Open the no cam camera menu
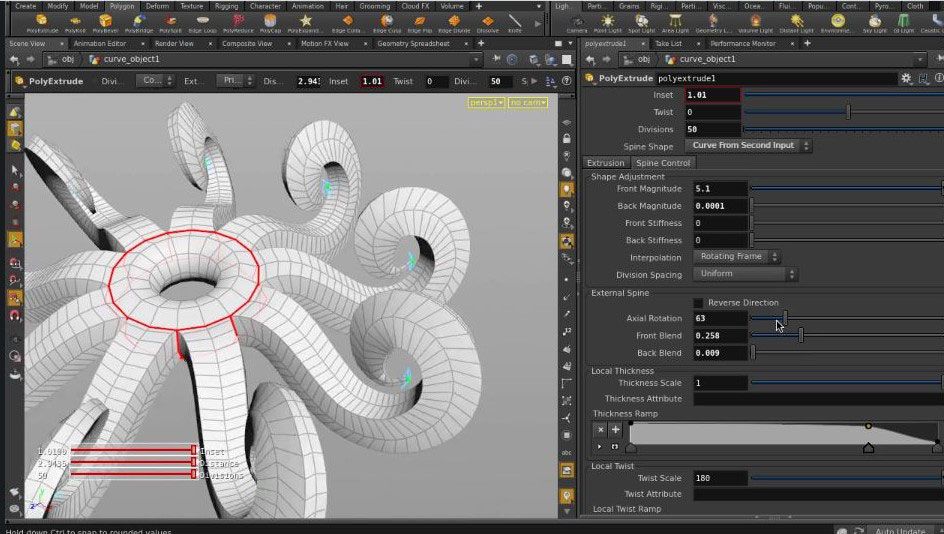The height and width of the screenshot is (534, 944). click(x=528, y=103)
